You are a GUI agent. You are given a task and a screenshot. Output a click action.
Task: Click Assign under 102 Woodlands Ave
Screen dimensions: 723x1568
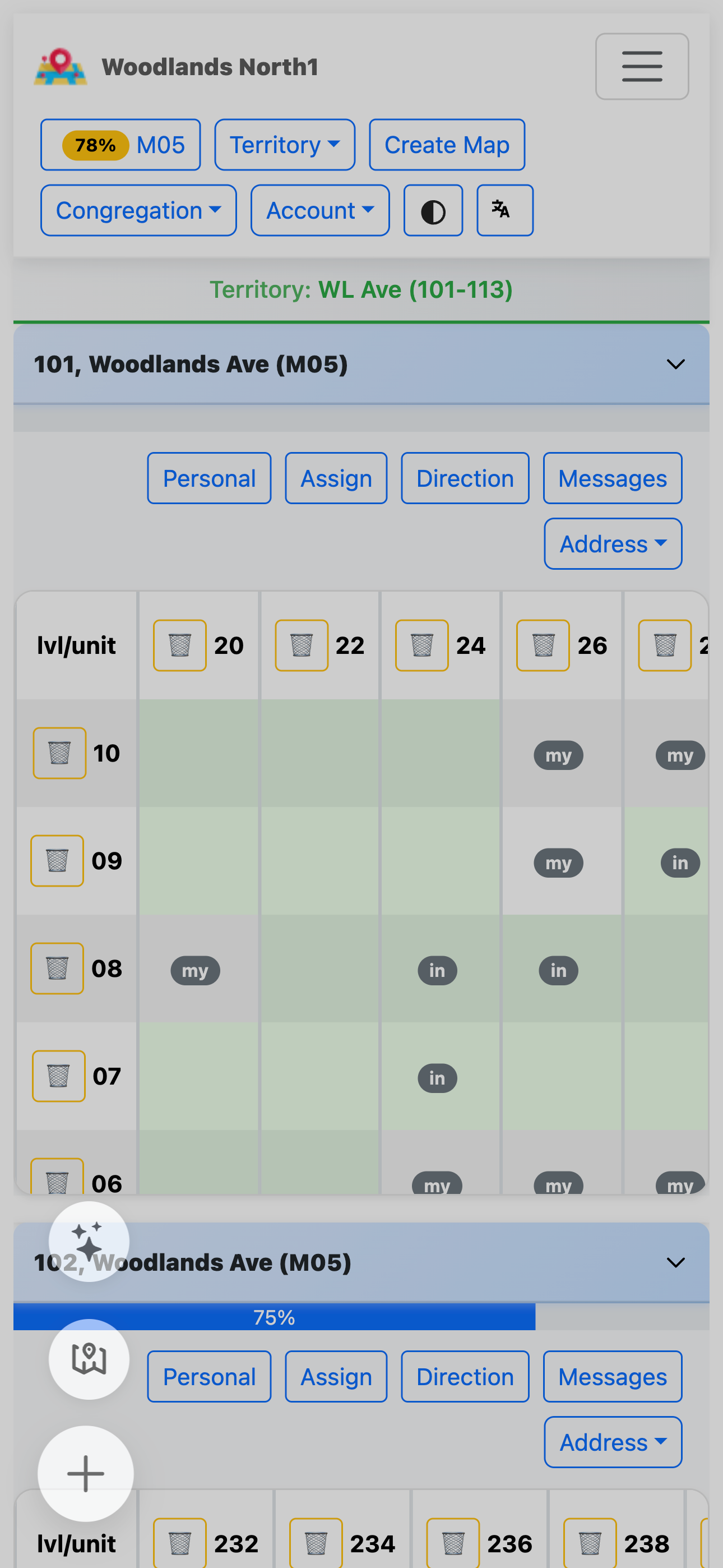(335, 1376)
